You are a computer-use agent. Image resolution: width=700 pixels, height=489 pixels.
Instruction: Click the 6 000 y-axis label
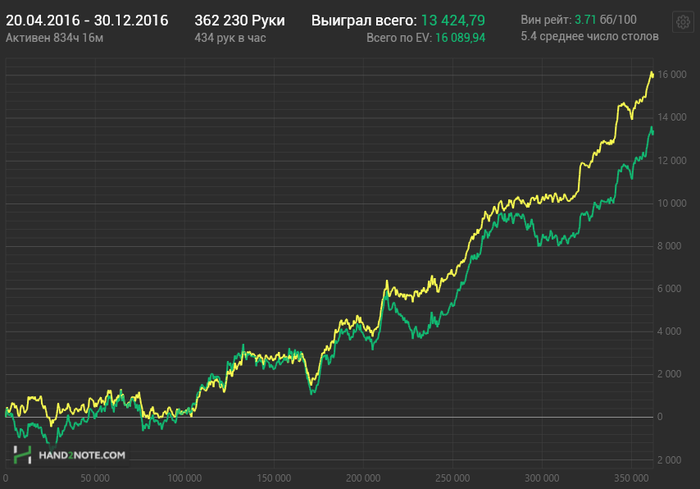click(669, 289)
